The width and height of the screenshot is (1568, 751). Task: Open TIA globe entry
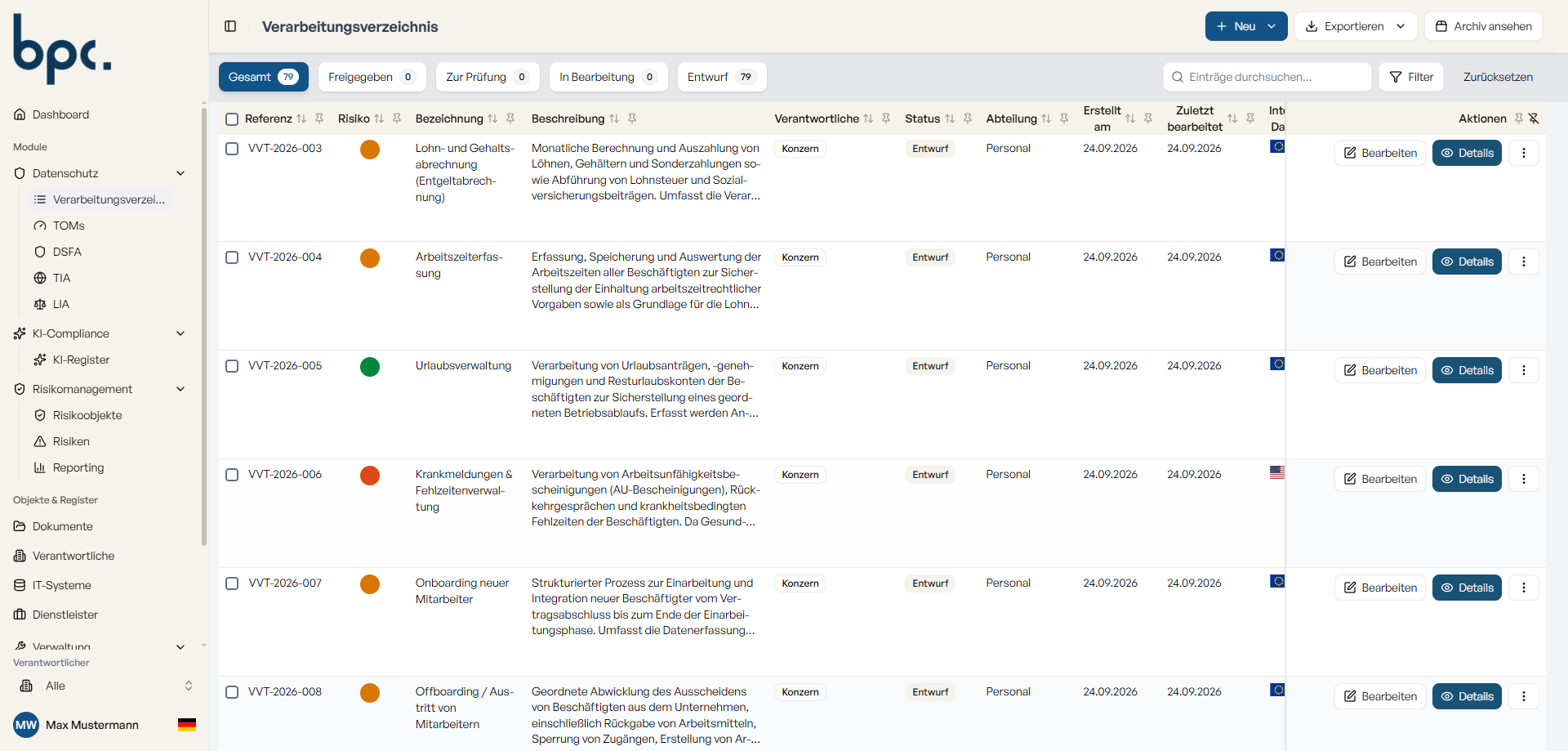tap(61, 278)
